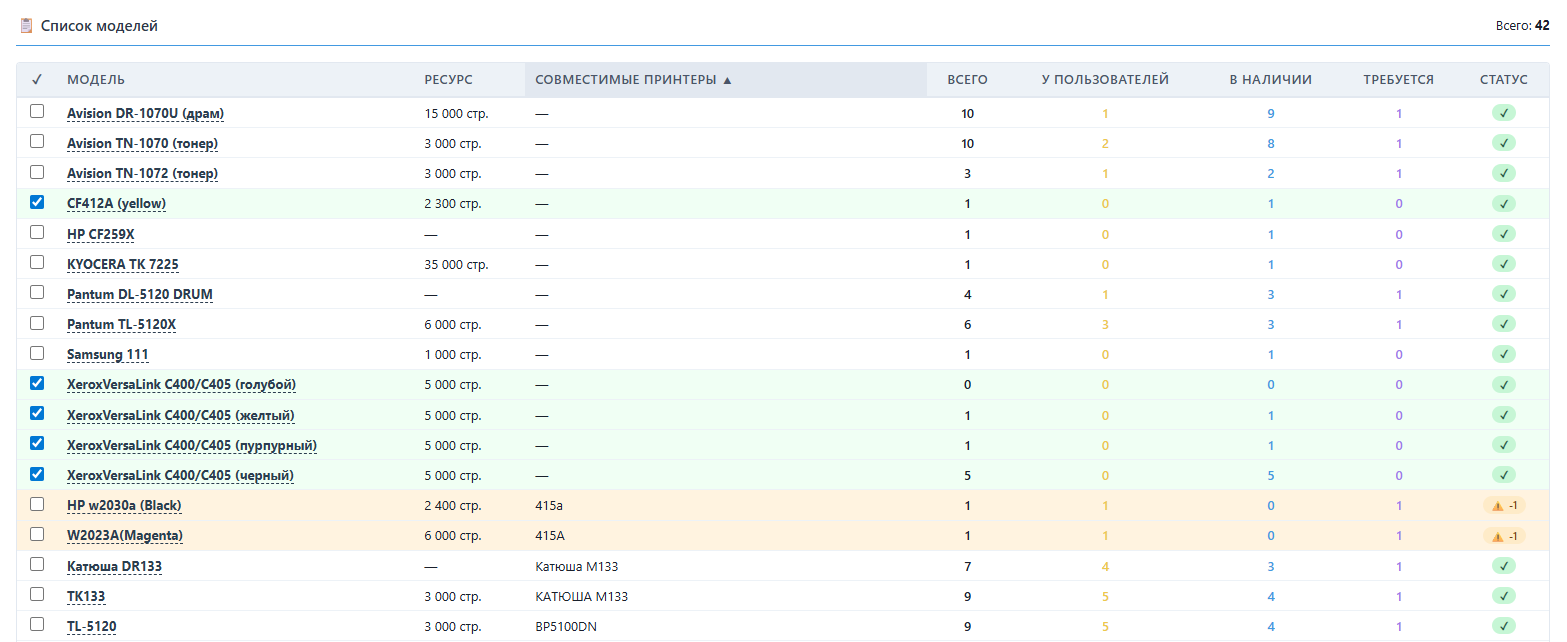Click green status check for TK133
This screenshot has width=1567, height=642.
pos(1503,596)
